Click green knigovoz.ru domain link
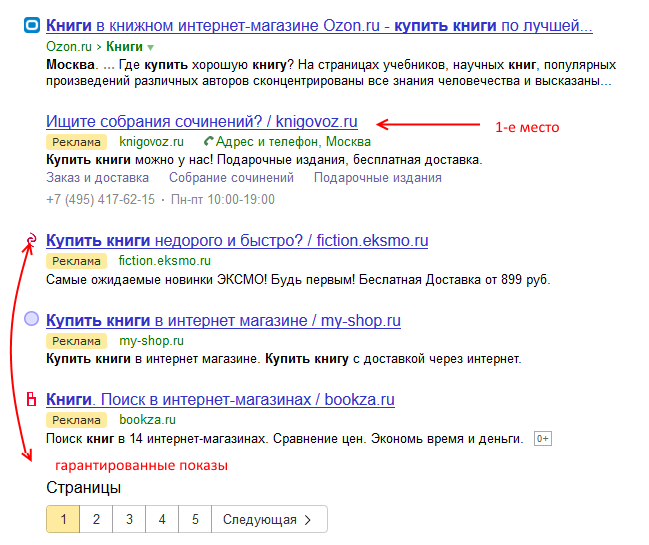 [x=151, y=142]
